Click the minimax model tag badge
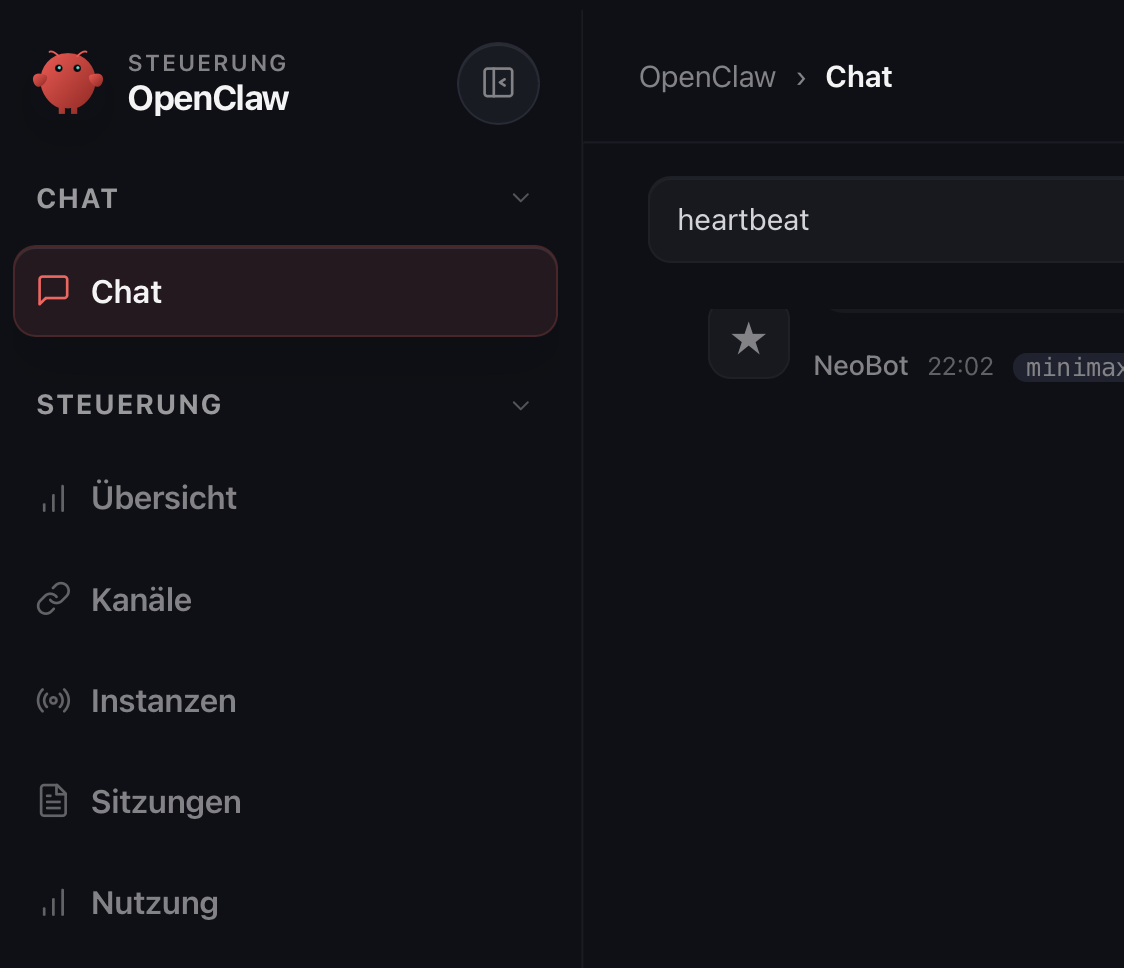 point(1070,367)
